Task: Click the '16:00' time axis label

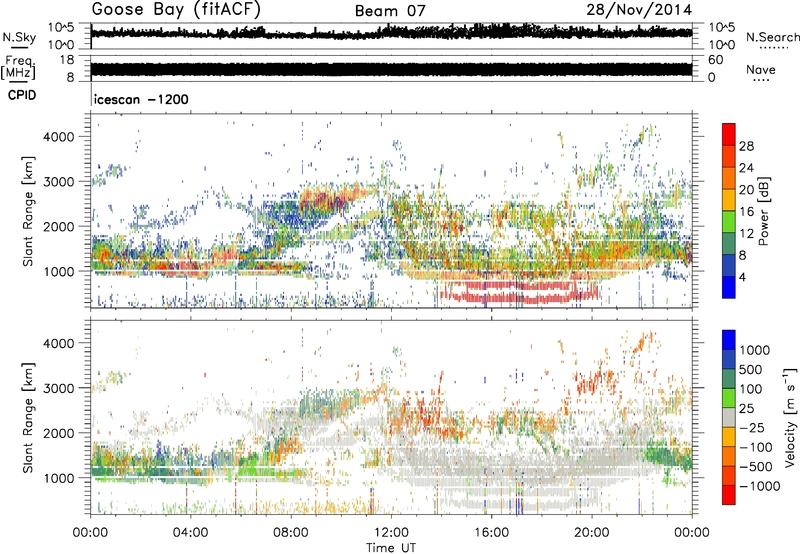Action: tap(491, 533)
